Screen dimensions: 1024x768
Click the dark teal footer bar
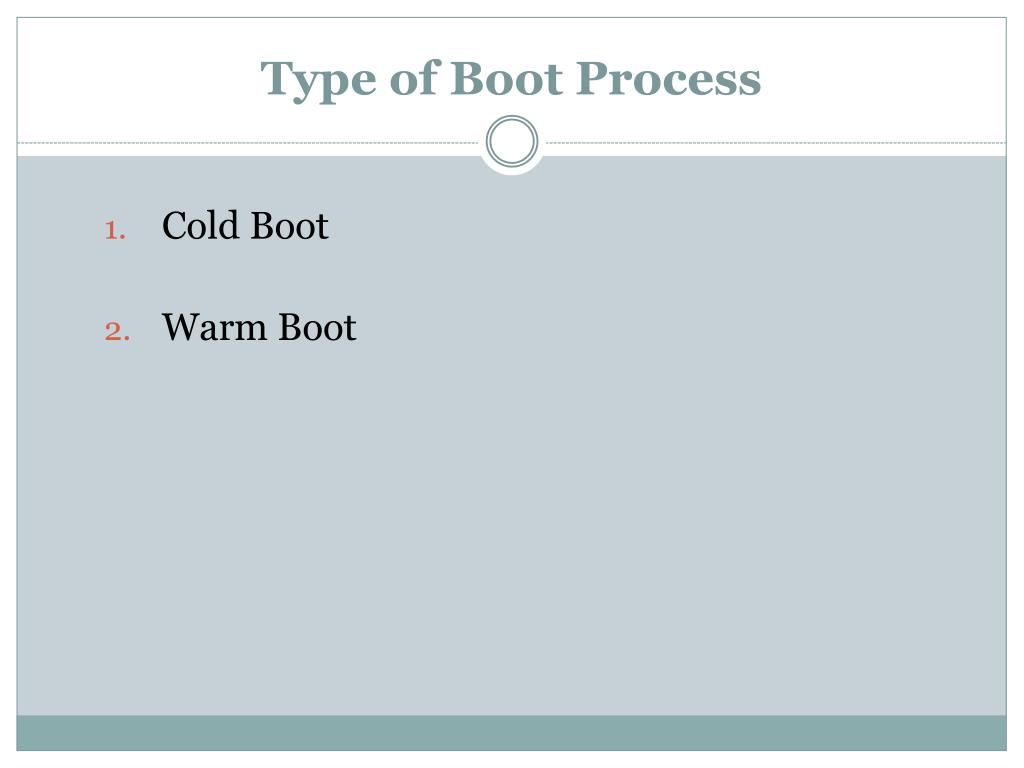tap(511, 733)
